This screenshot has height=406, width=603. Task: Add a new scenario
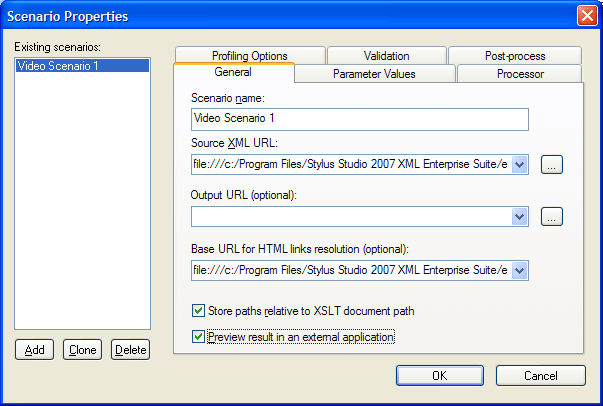tap(34, 349)
